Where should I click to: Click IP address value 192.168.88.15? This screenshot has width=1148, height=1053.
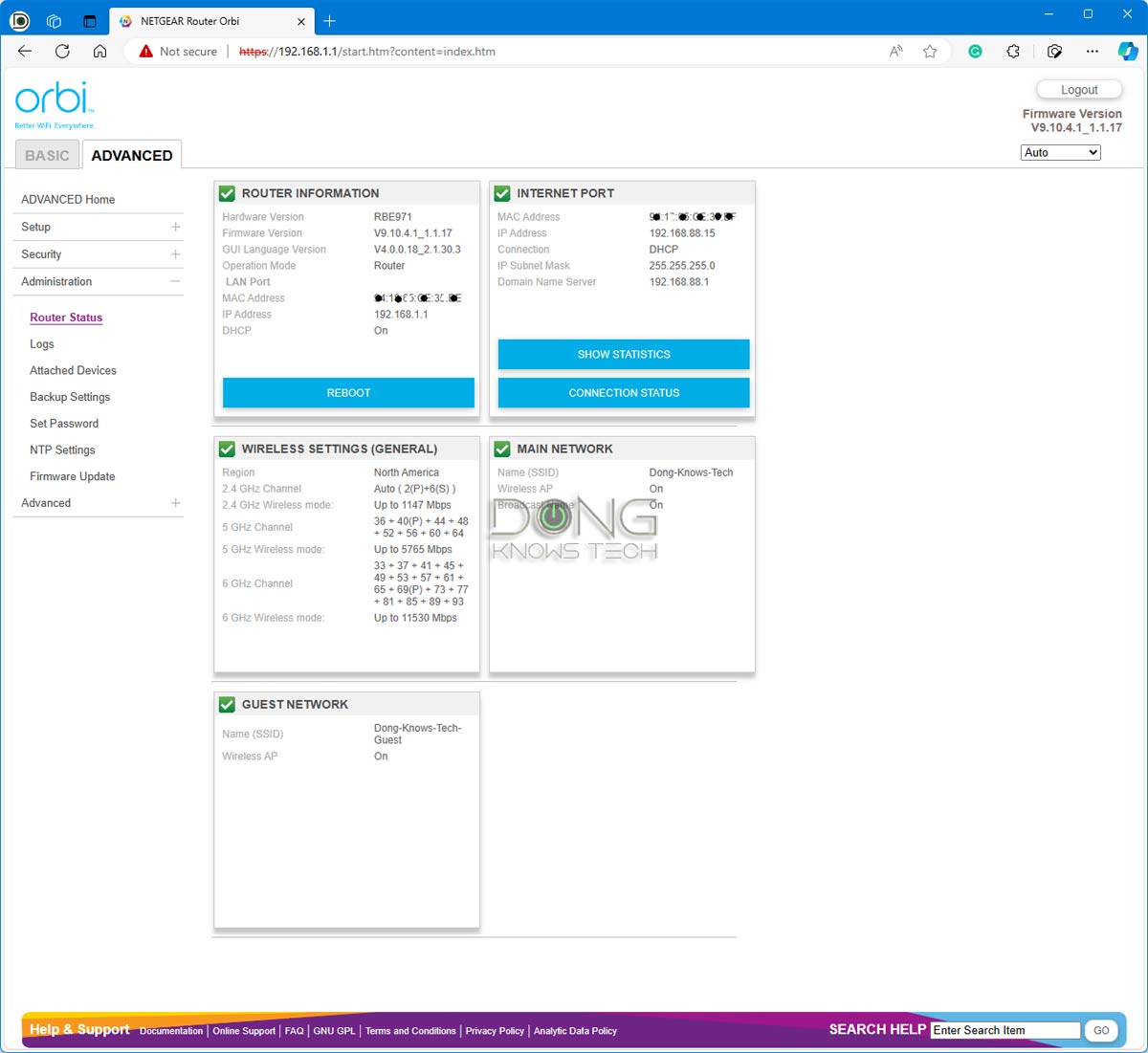682,233
